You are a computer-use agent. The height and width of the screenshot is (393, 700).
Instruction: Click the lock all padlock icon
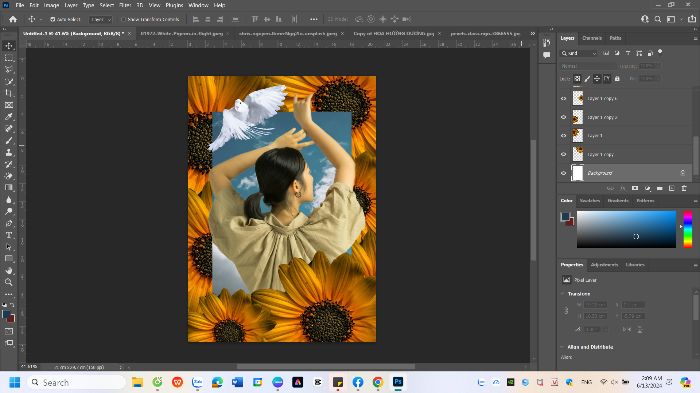(x=617, y=79)
